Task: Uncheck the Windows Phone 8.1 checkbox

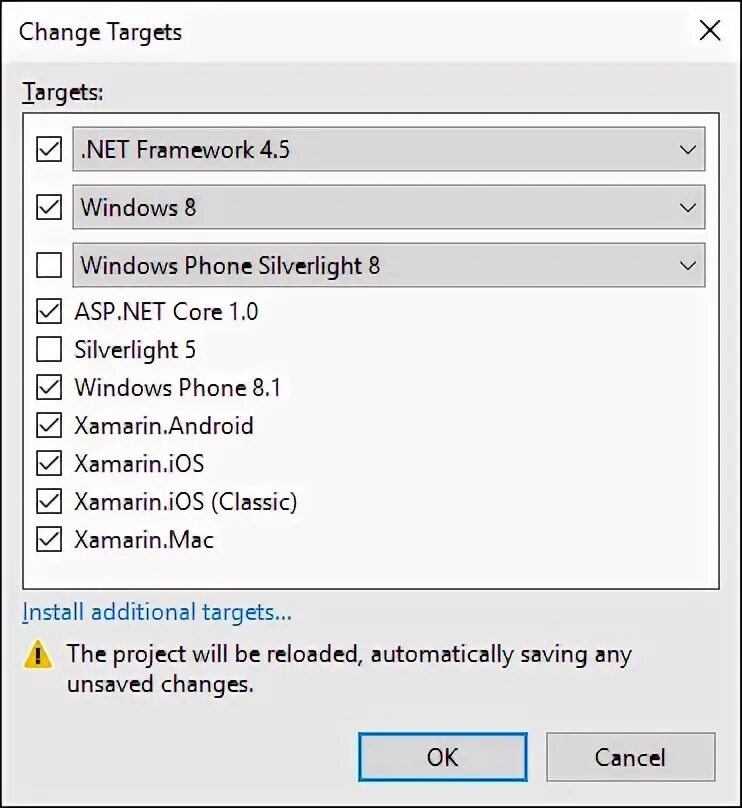Action: tap(48, 388)
